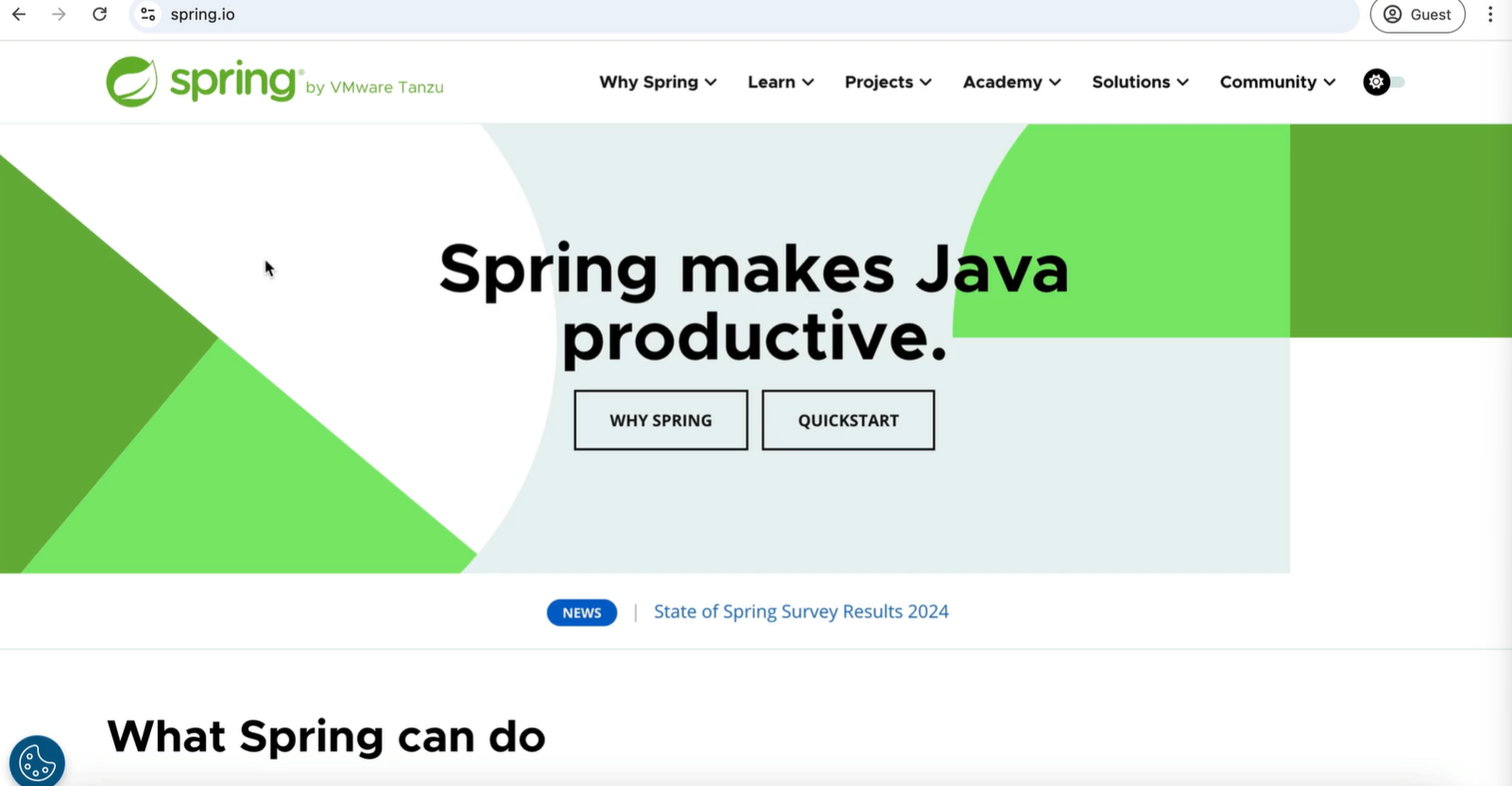Click the Spring leaf logo
Image resolution: width=1512 pixels, height=786 pixels.
pos(132,82)
